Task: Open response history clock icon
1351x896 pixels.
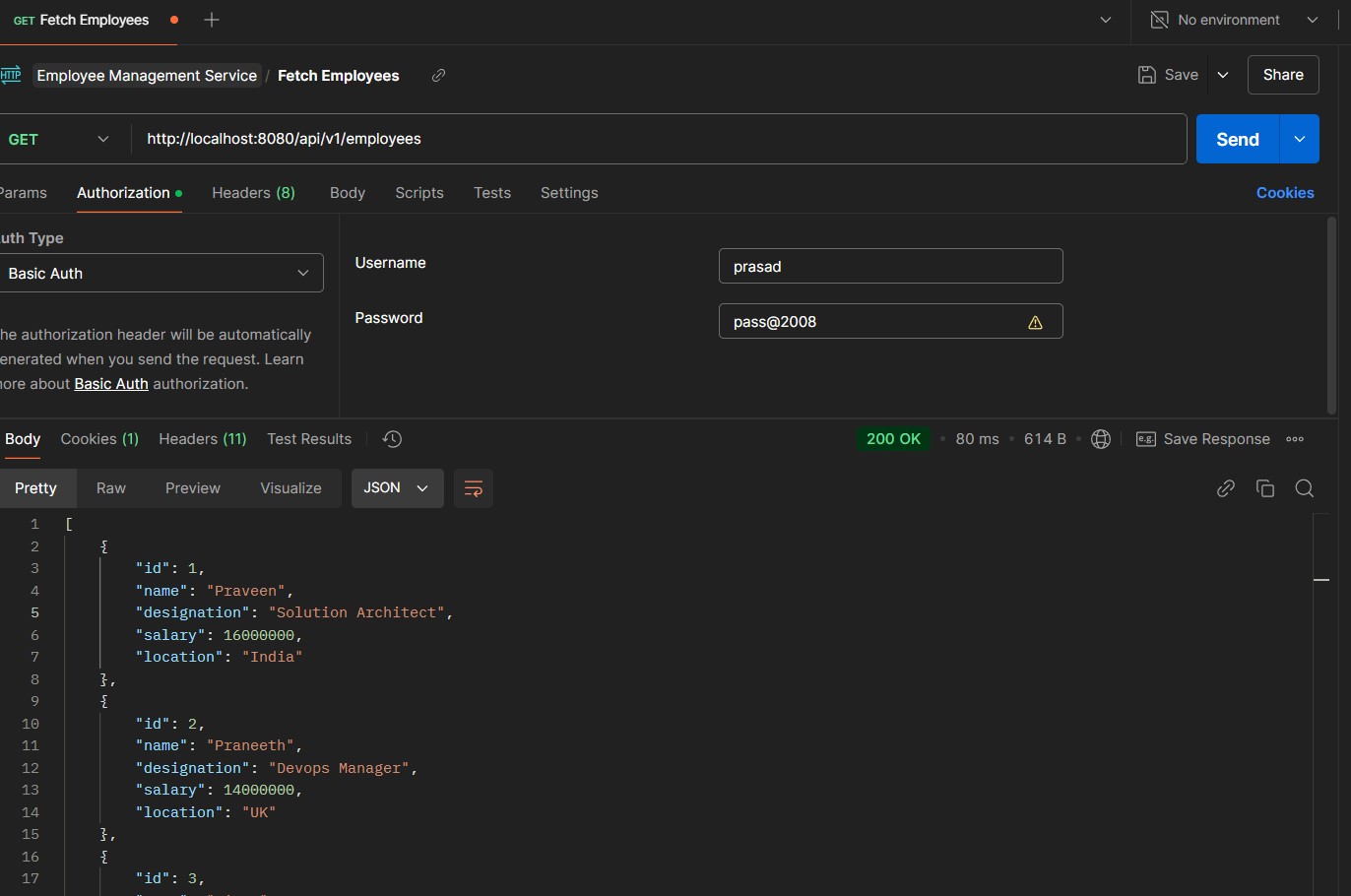Action: pyautogui.click(x=392, y=439)
